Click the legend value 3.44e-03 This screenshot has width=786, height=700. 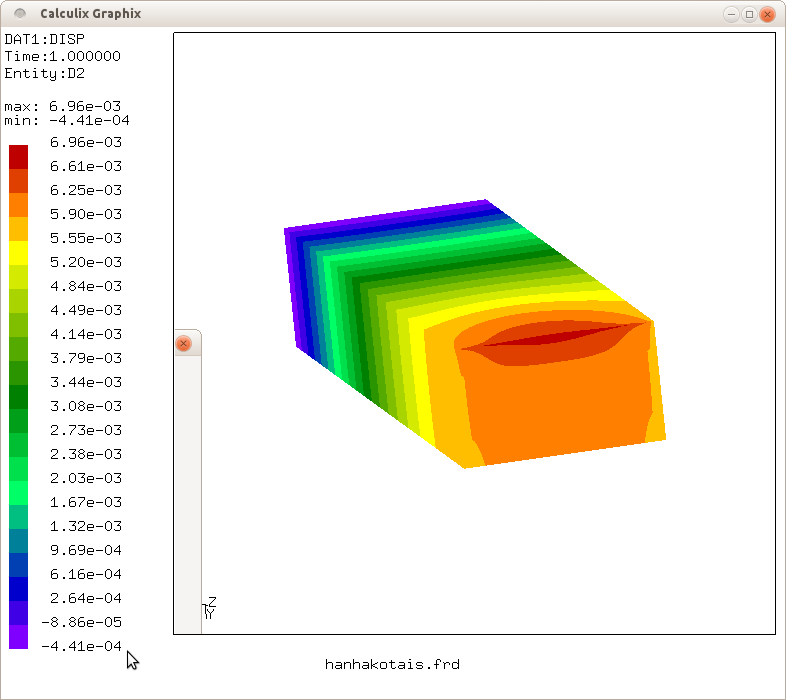coord(86,383)
